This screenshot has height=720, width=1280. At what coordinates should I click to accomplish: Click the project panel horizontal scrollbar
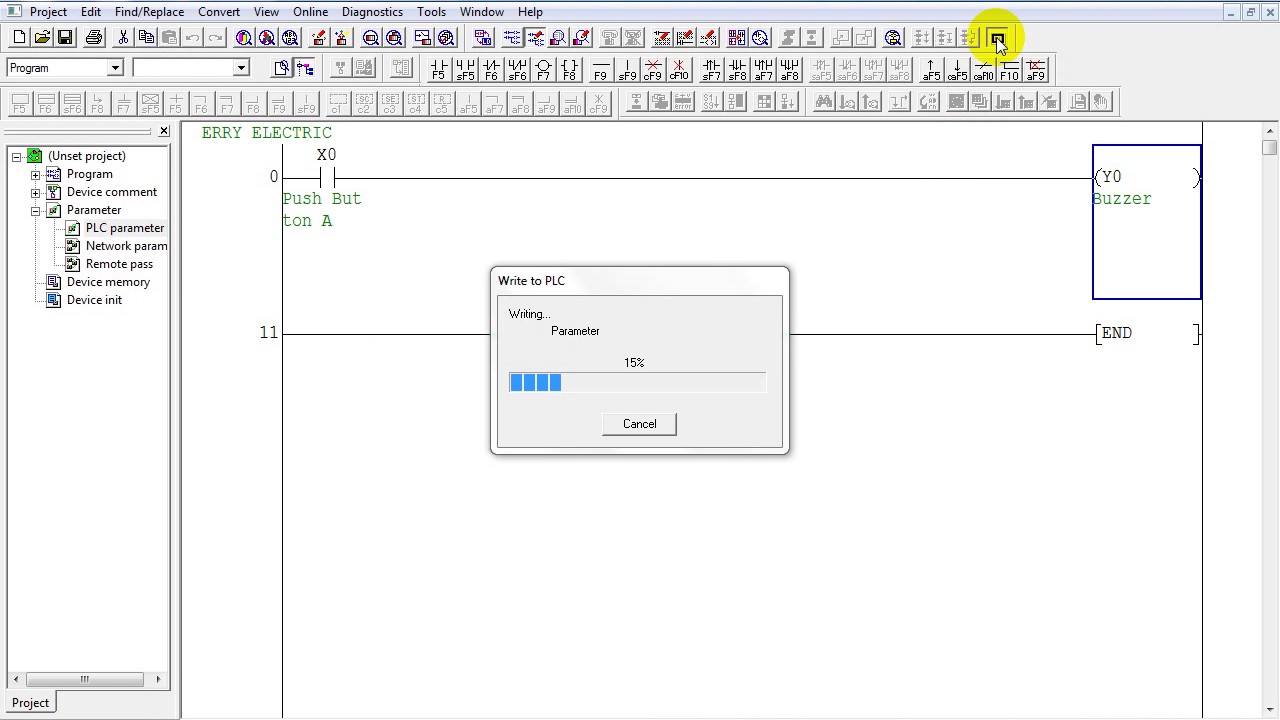85,679
